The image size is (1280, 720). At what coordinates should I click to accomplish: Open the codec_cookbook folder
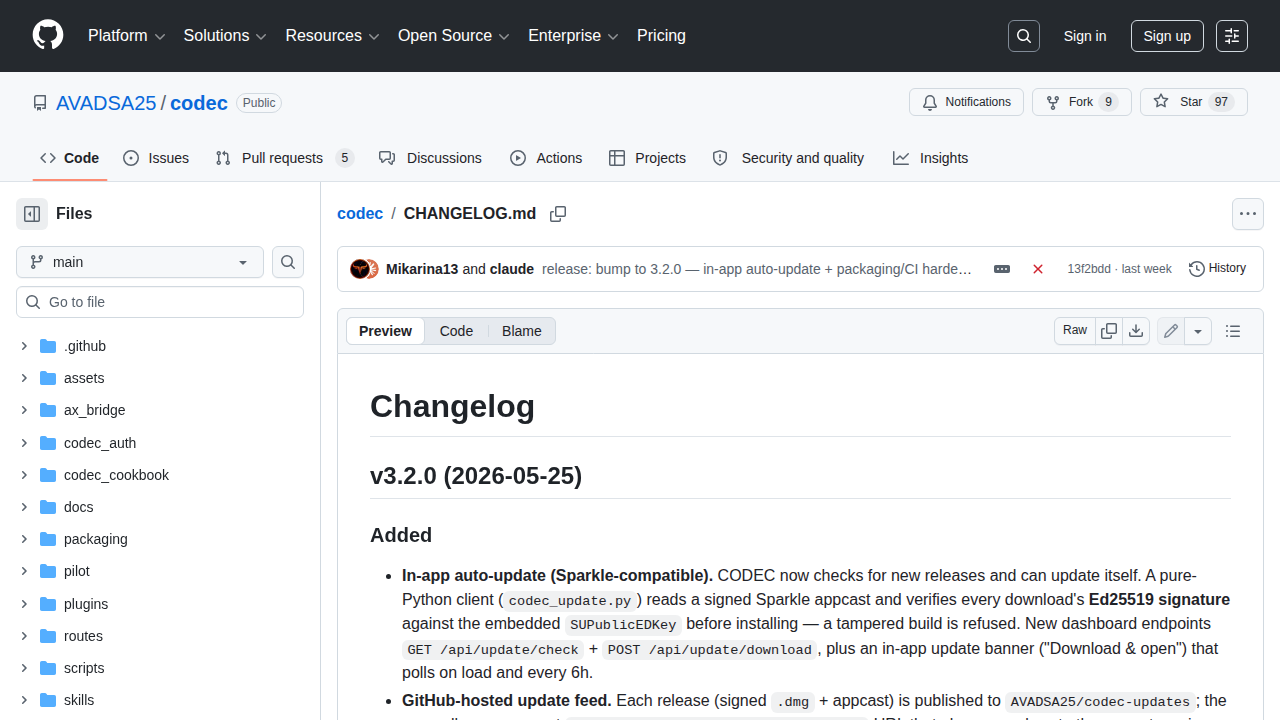[117, 475]
